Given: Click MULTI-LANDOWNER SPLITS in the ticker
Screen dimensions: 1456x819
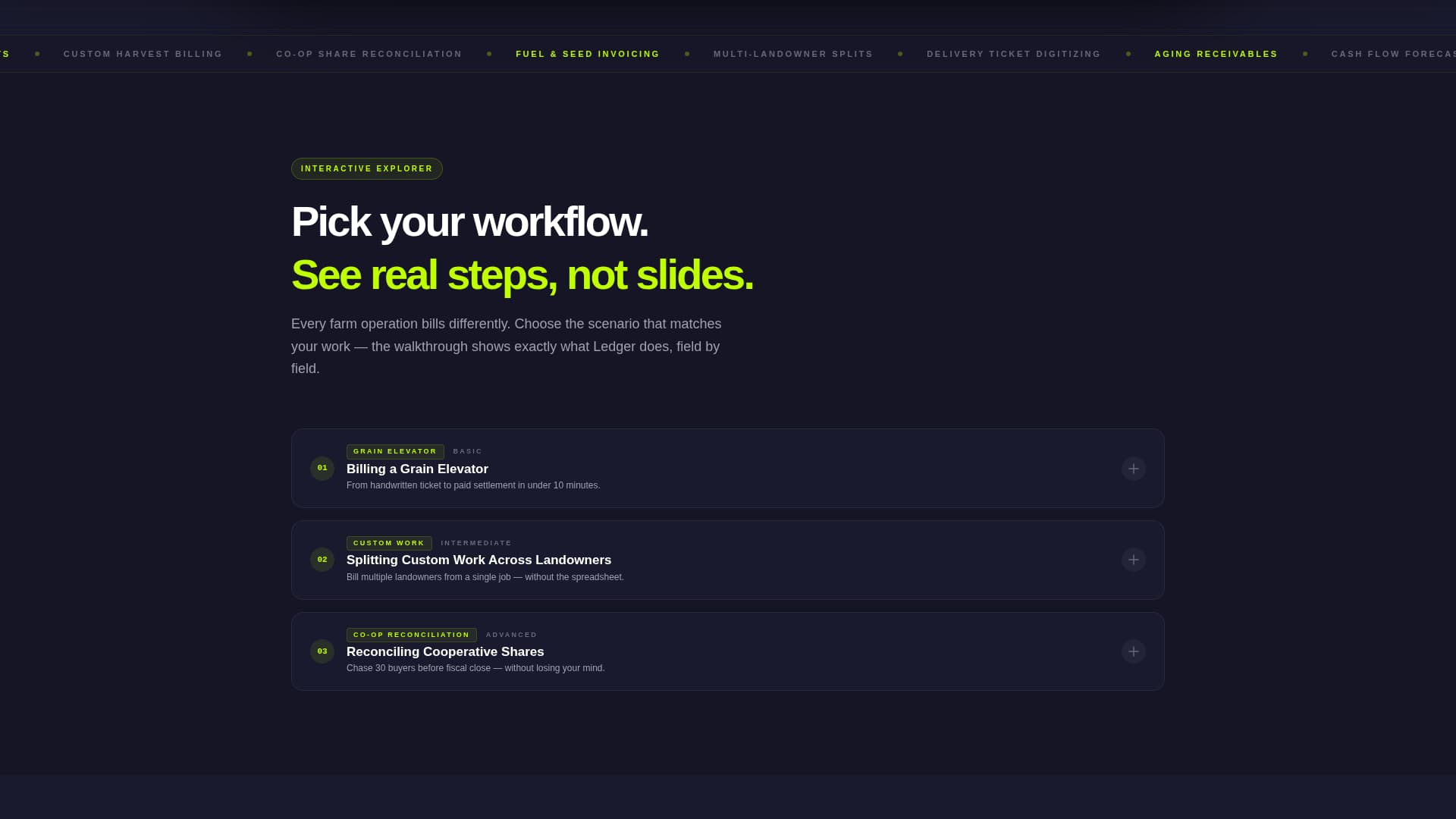Looking at the screenshot, I should [x=793, y=54].
